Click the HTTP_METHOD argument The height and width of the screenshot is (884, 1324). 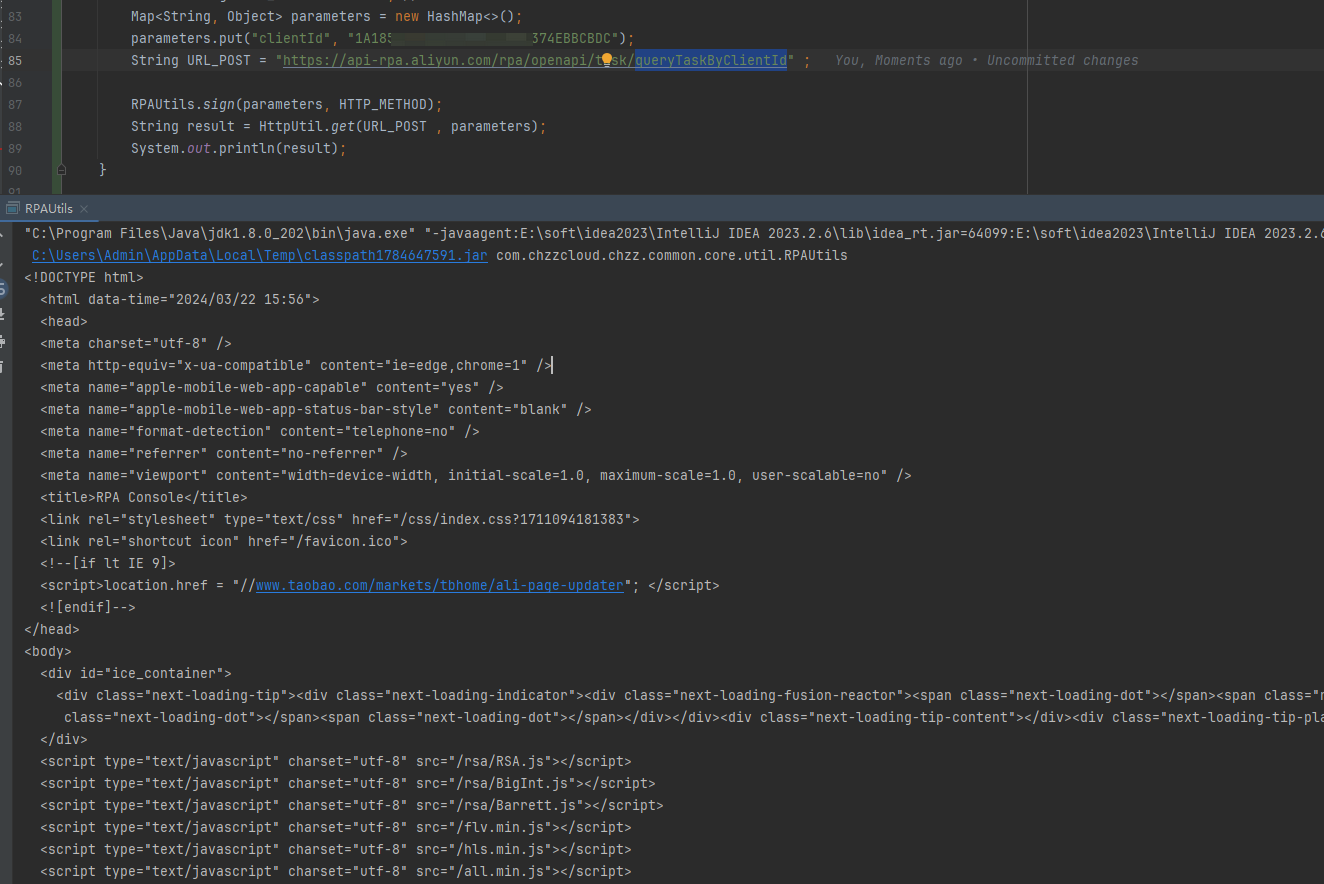pyautogui.click(x=382, y=105)
